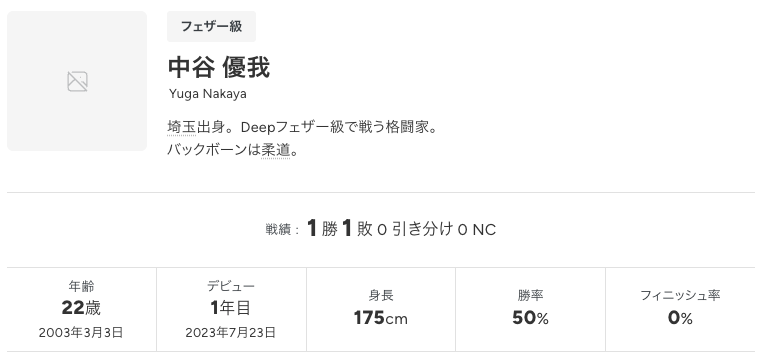Select the フェザー級 weight class tag
Image resolution: width=773 pixels, height=363 pixels.
pos(211,27)
